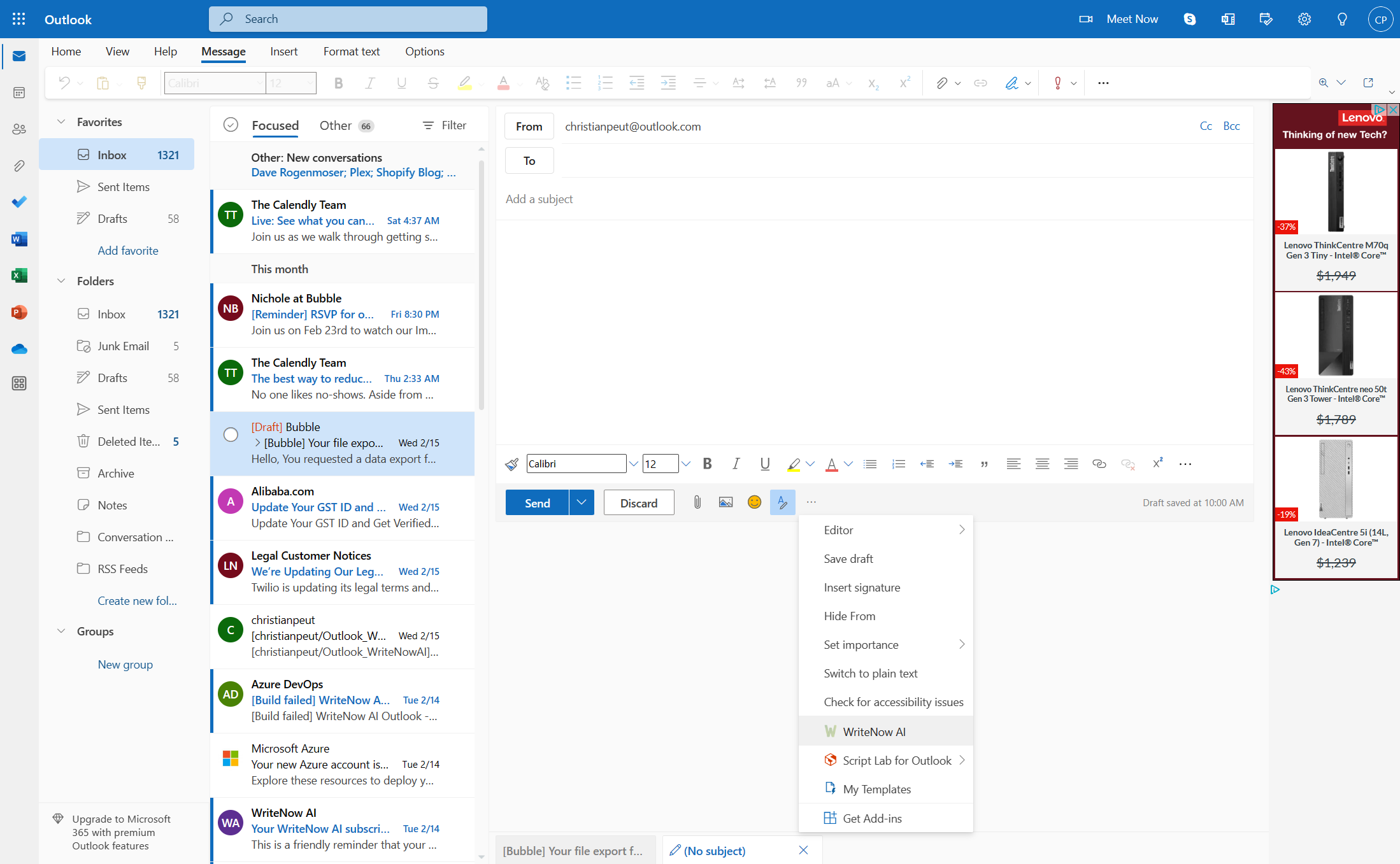Open the Skype icon in header
The image size is (1400, 864).
point(1190,19)
